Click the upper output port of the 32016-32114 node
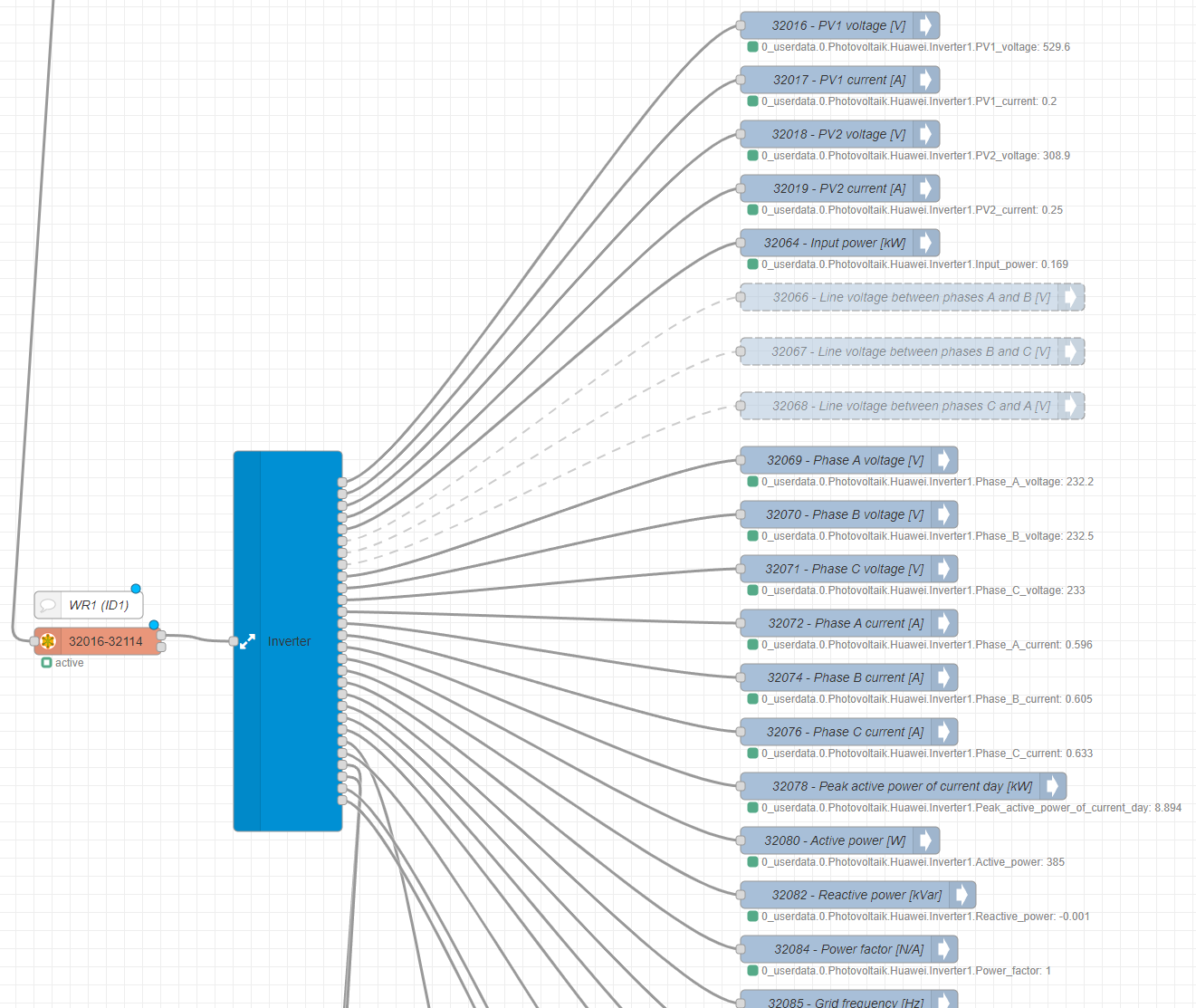The width and height of the screenshot is (1196, 1008). tap(161, 636)
